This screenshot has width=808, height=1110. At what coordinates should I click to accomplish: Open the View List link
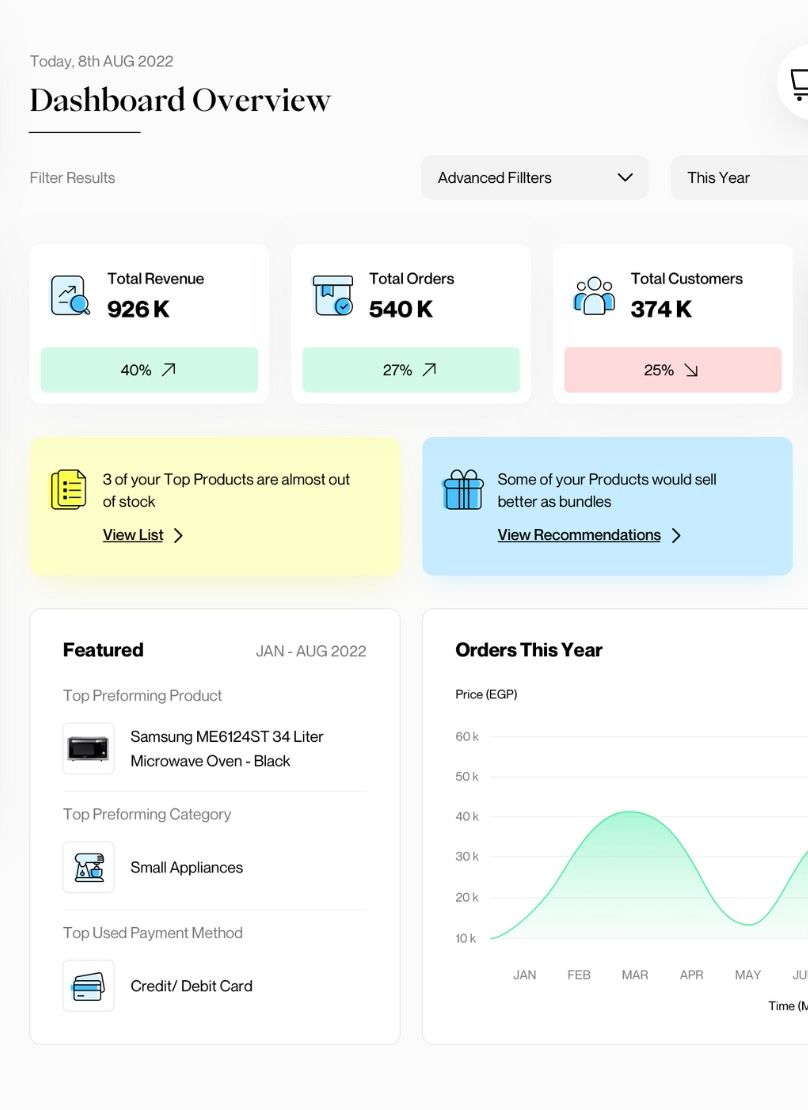[x=133, y=535]
